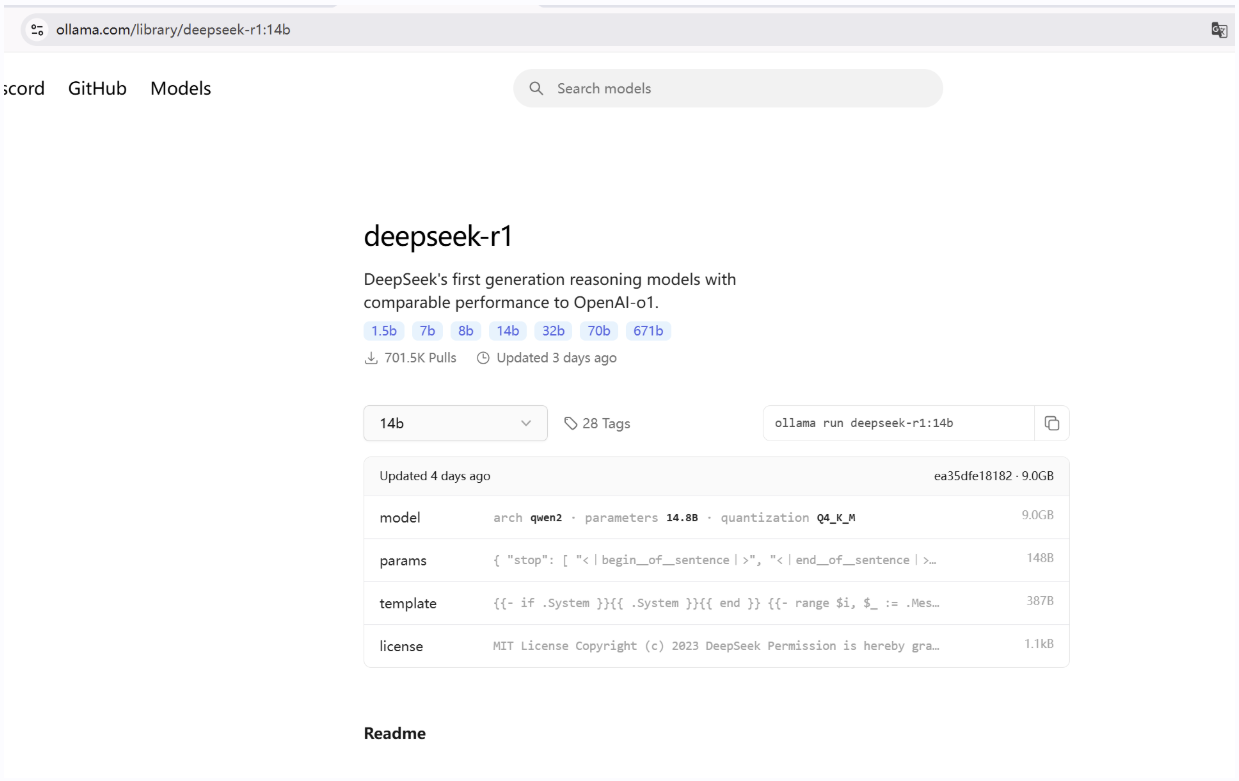Select the 14b size tag
This screenshot has width=1239, height=781.
pos(509,332)
